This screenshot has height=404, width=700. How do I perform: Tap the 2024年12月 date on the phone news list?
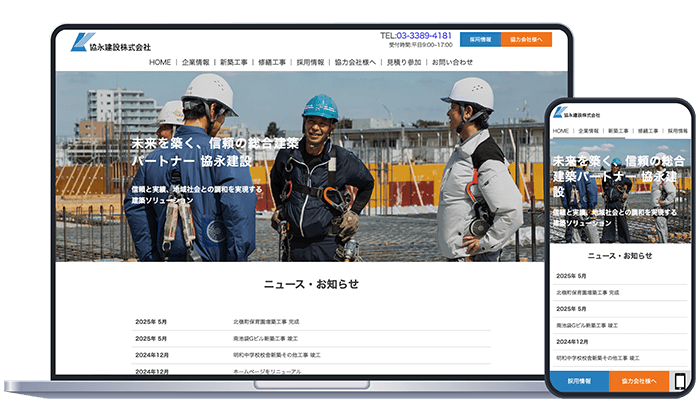[572, 342]
